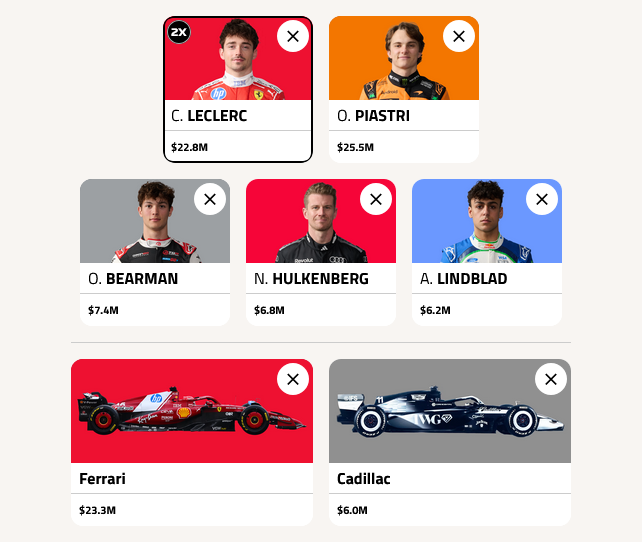This screenshot has height=542, width=642.
Task: Remove the Cadillac constructor
Action: [x=551, y=379]
